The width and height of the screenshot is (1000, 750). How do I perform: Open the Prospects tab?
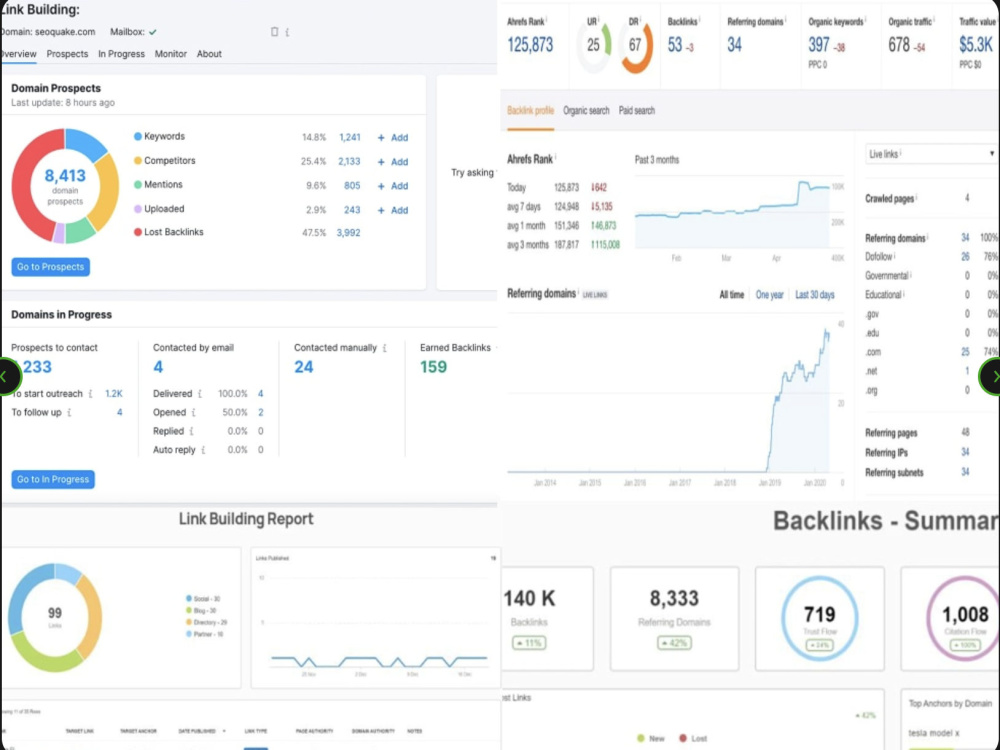click(x=67, y=54)
